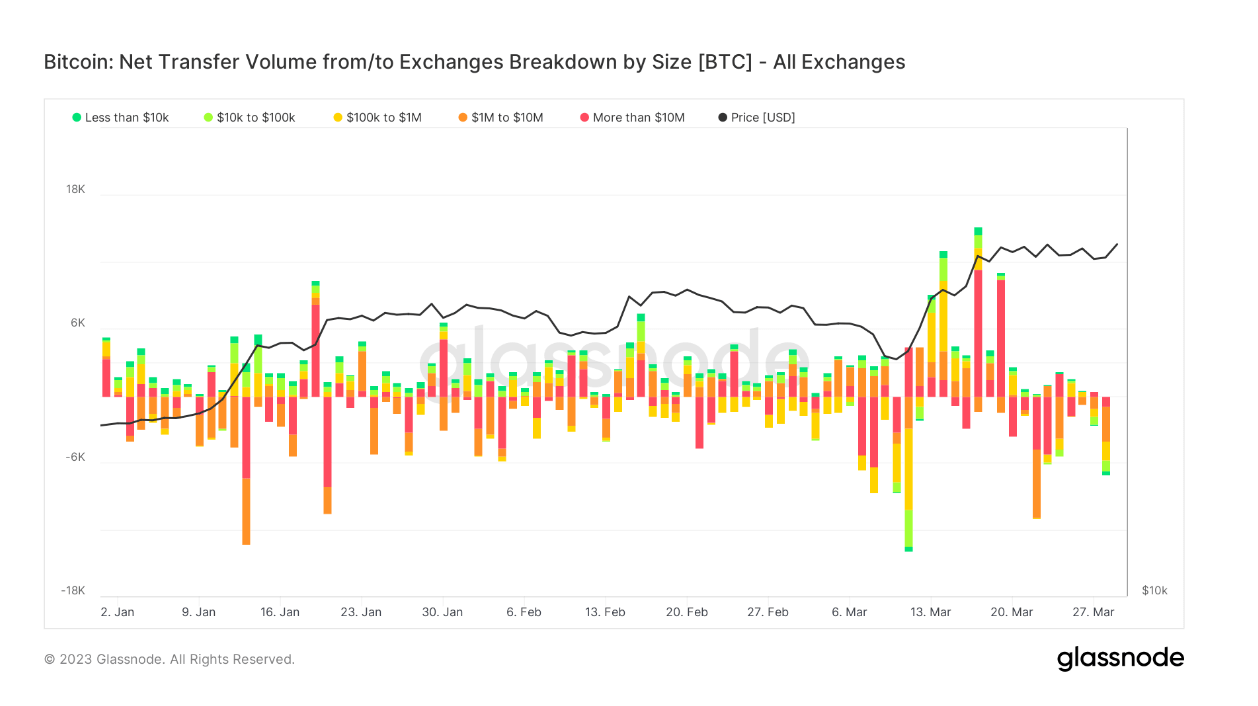
Task: Toggle the 'Price [USD]' legend line
Action: [762, 117]
